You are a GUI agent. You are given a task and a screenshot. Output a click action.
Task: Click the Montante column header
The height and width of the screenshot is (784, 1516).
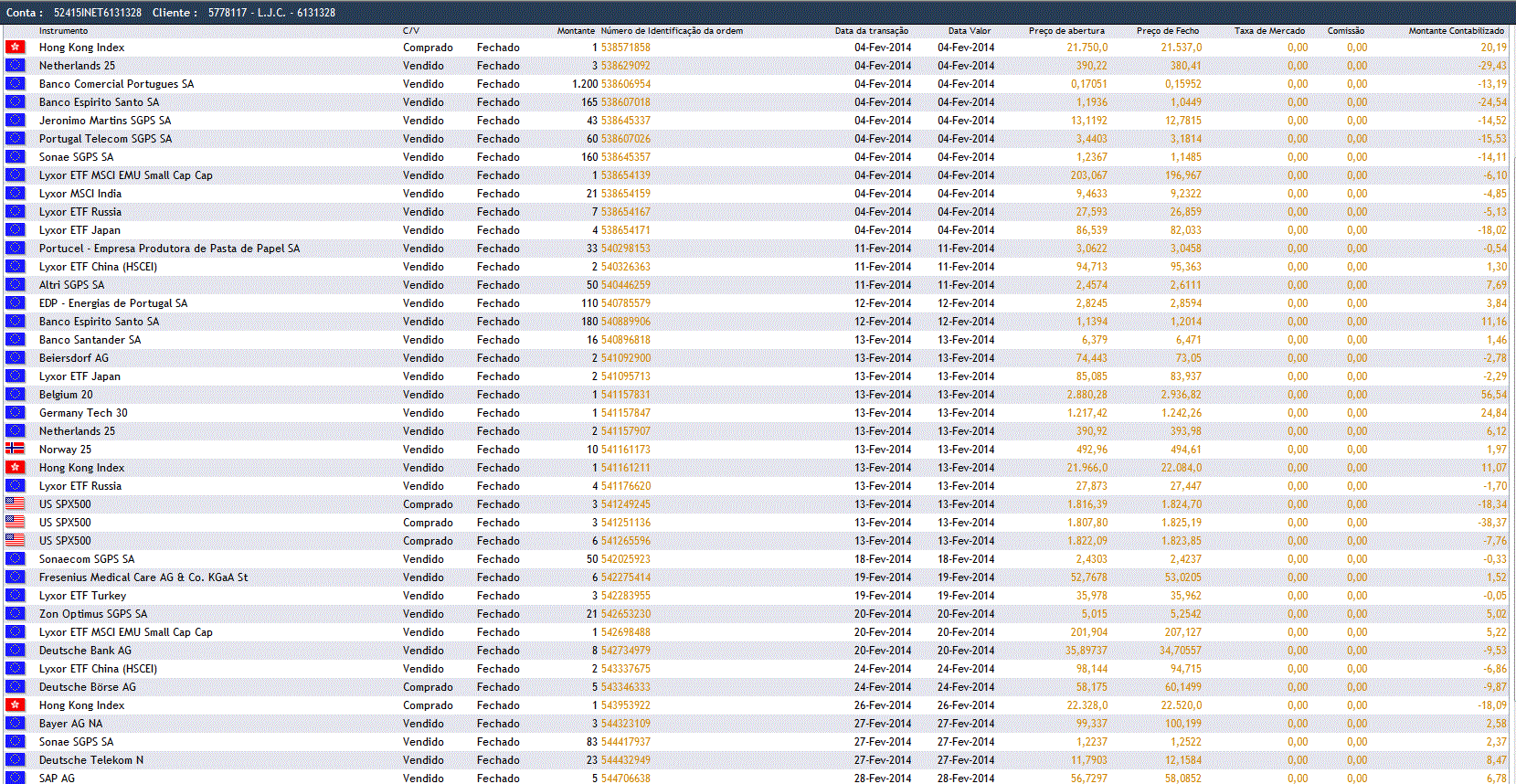click(576, 31)
